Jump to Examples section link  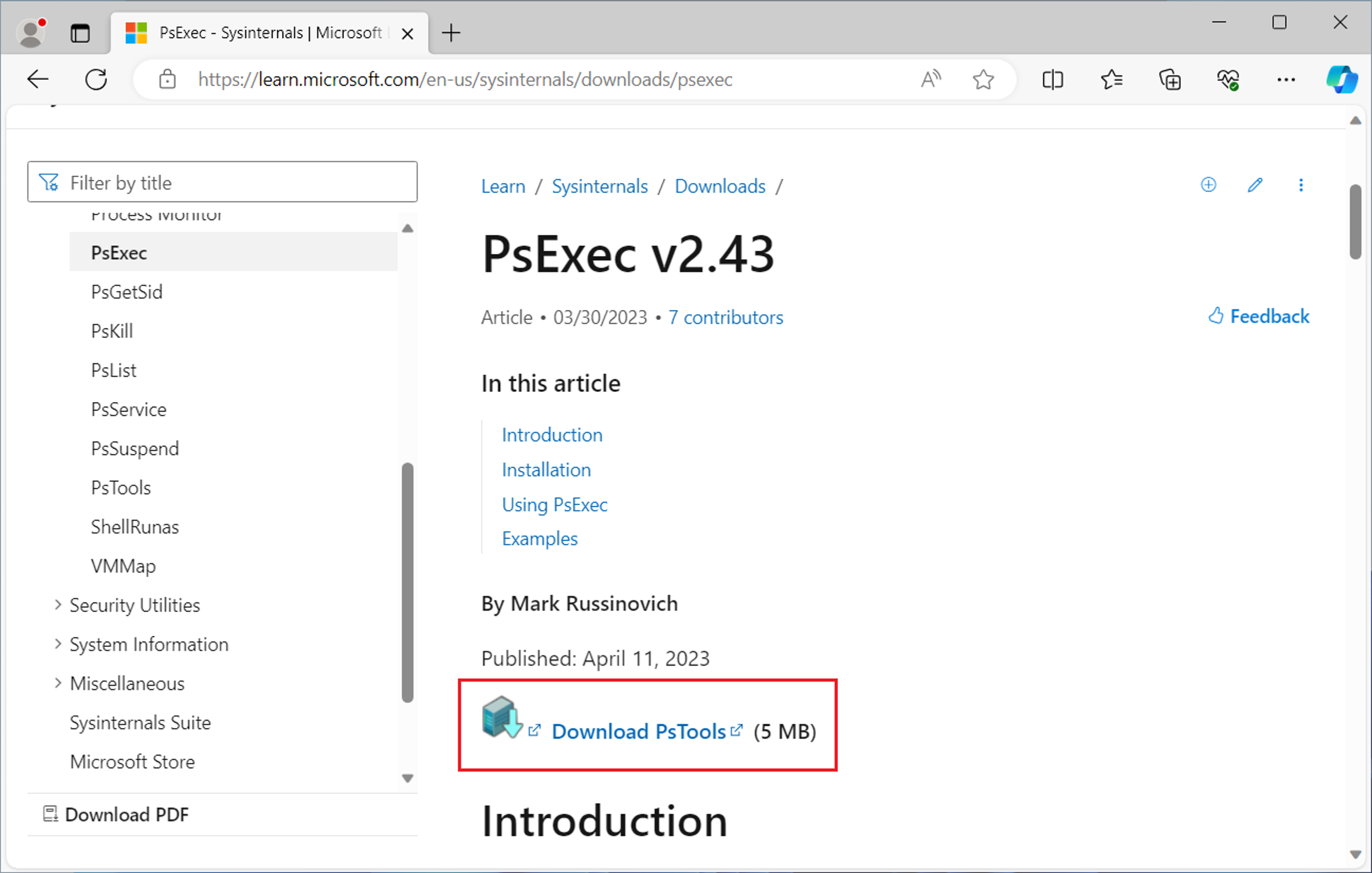540,539
